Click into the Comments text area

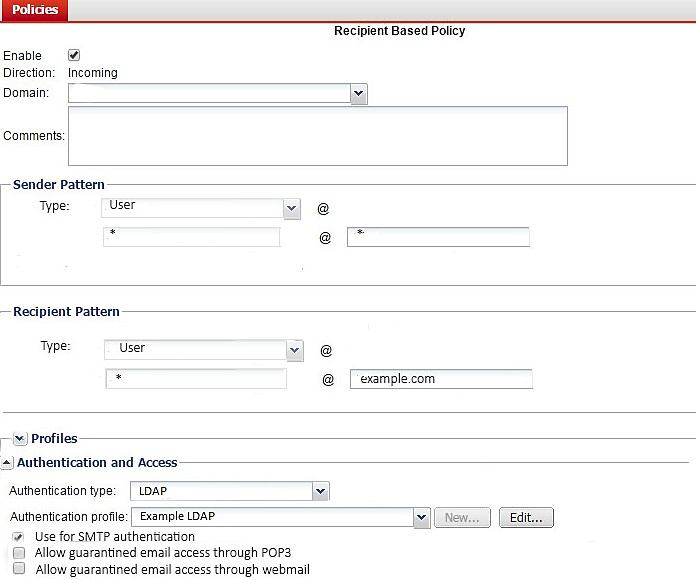pos(317,136)
